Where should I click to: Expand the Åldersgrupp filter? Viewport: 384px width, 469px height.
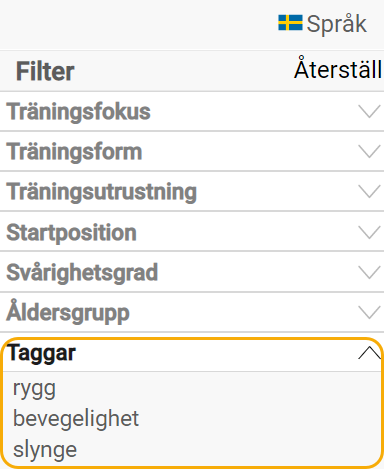(x=192, y=313)
